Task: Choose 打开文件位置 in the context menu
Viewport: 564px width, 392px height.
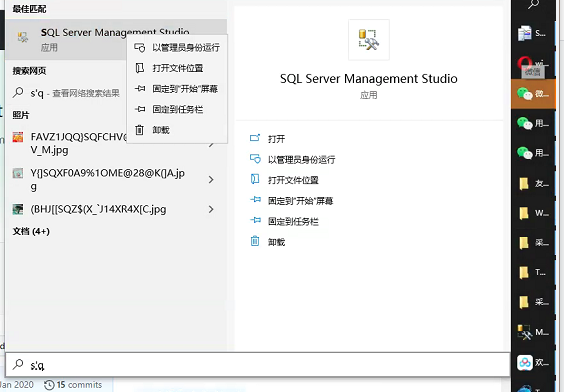Action: point(177,68)
